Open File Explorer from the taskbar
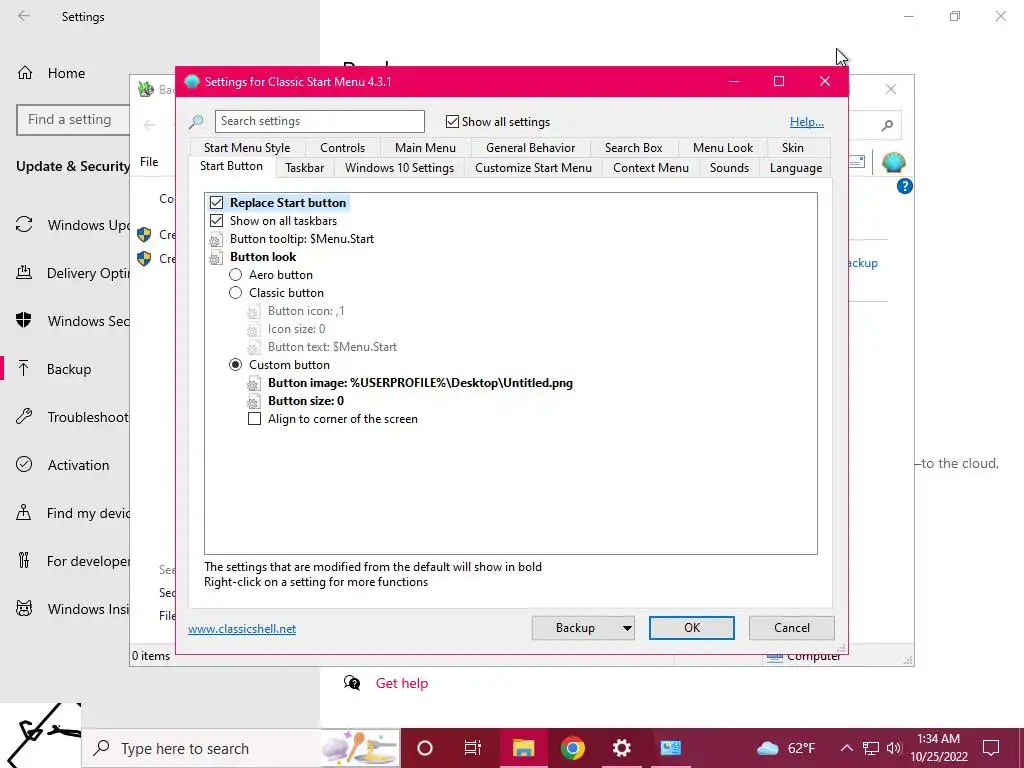 pos(523,748)
